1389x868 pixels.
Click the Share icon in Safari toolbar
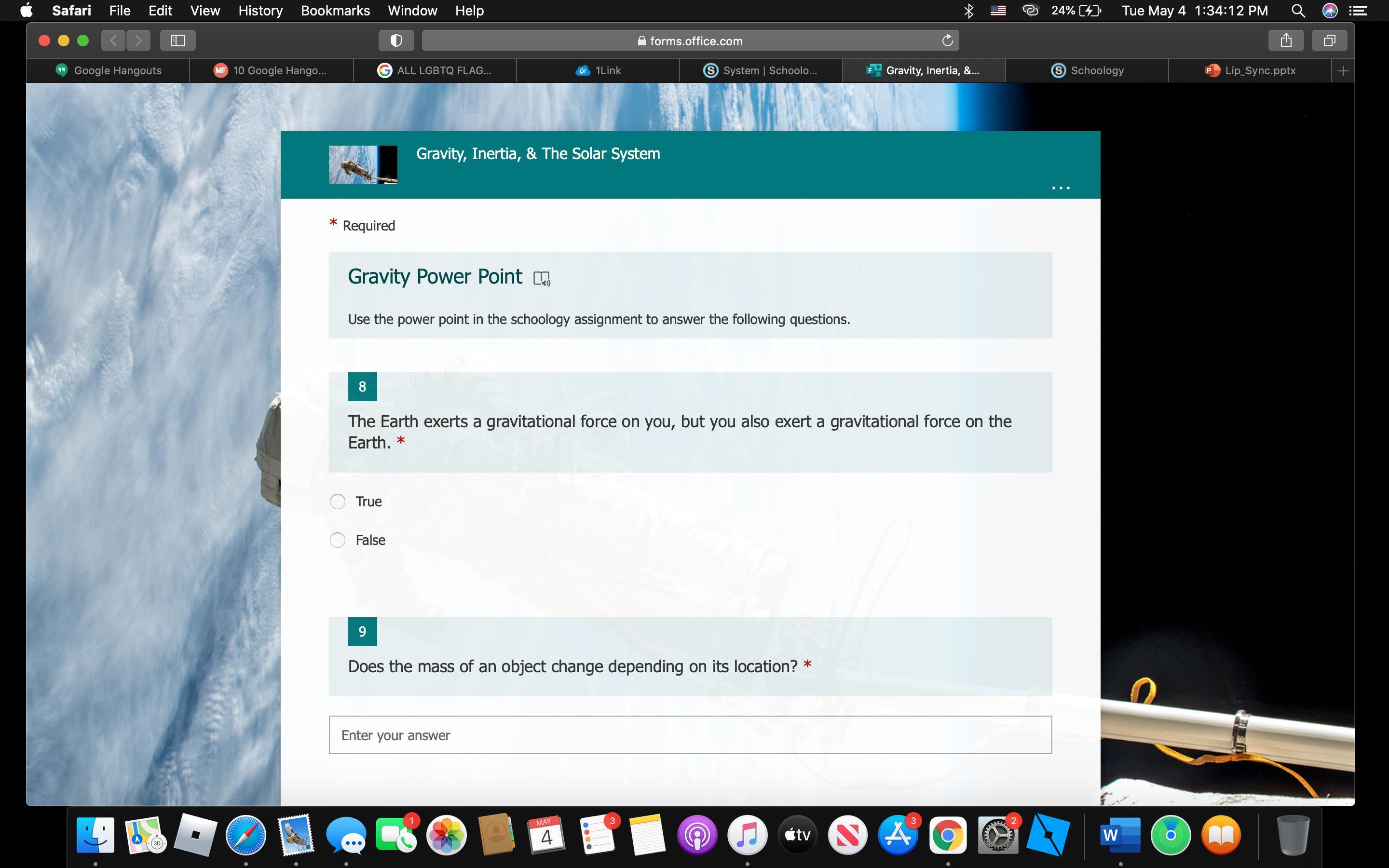tap(1286, 40)
